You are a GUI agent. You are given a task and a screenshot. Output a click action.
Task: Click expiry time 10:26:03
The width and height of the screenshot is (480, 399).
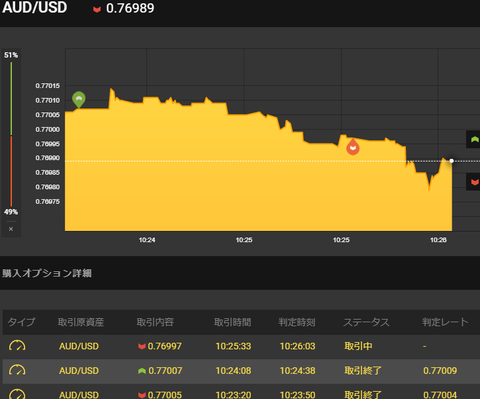pos(297,346)
